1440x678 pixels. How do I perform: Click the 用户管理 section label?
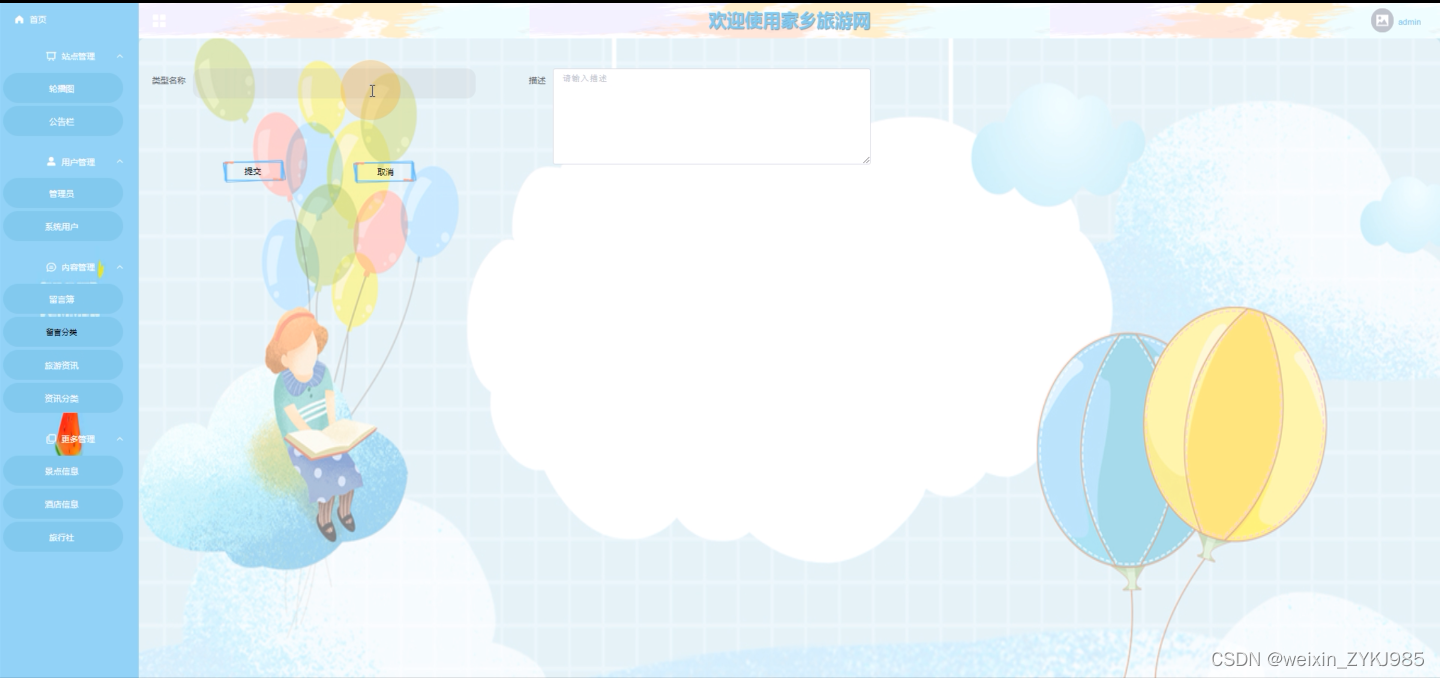78,162
